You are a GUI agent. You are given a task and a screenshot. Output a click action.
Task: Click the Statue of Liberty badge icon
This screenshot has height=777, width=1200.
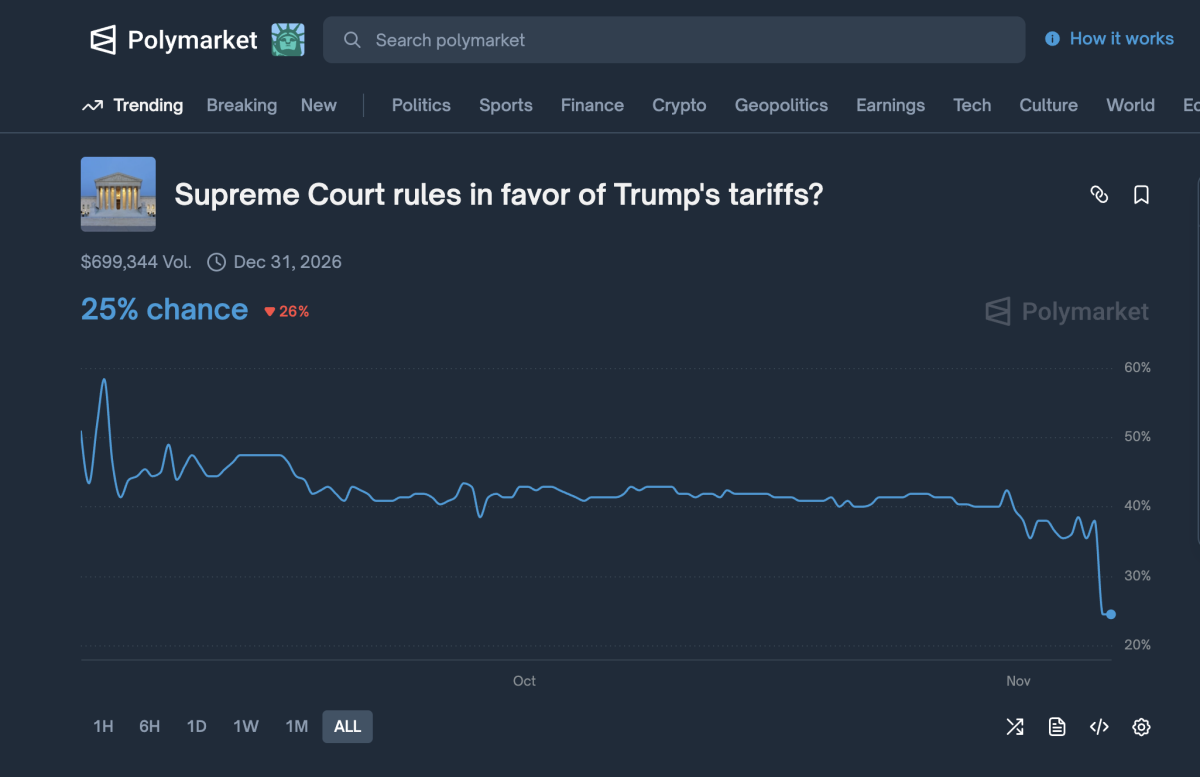pos(288,40)
